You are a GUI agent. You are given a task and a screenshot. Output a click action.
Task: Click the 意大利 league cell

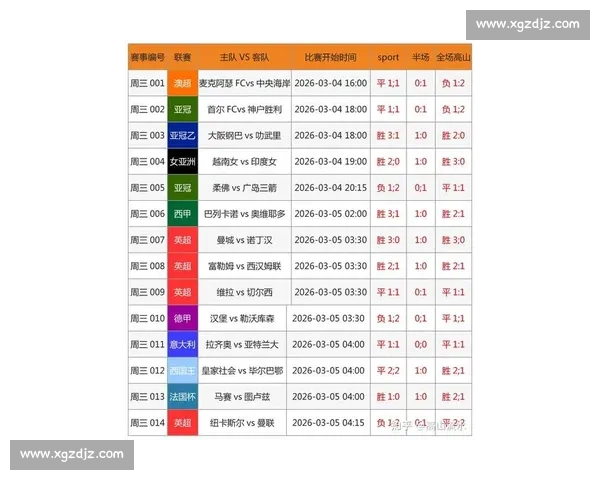[x=183, y=344]
